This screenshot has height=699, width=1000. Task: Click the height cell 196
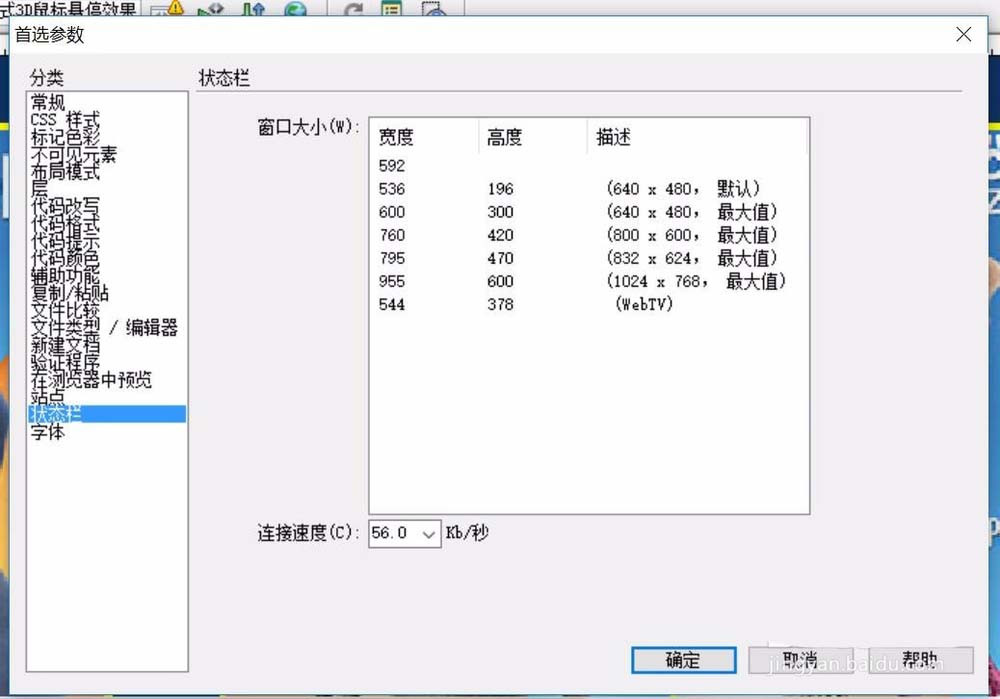tap(500, 189)
